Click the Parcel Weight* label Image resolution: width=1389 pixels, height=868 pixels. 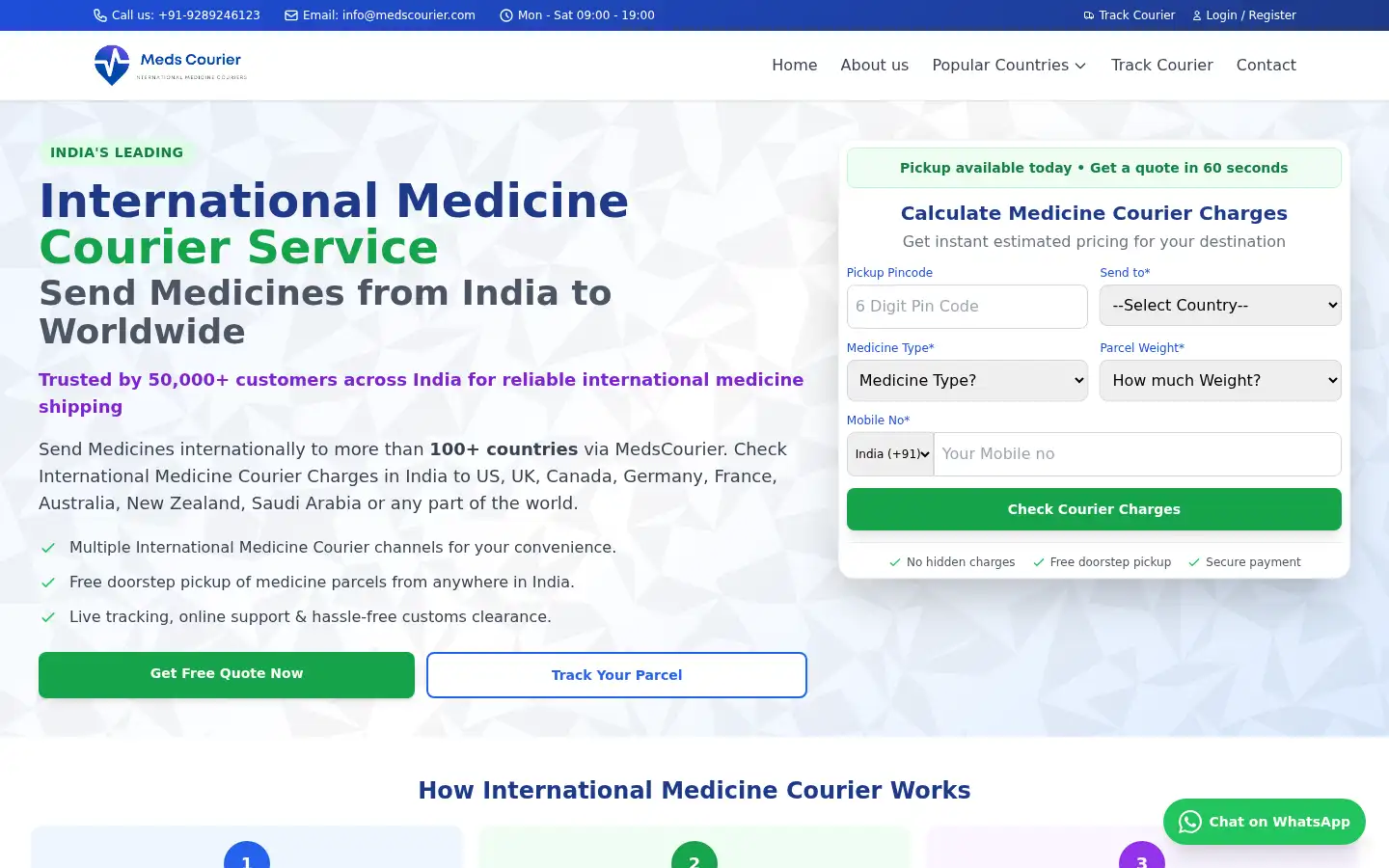1142,348
